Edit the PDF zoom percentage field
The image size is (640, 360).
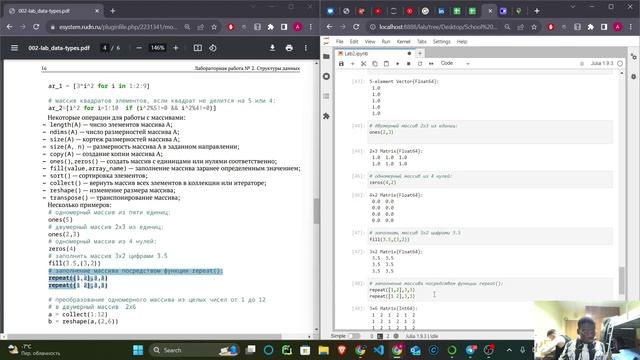click(158, 48)
